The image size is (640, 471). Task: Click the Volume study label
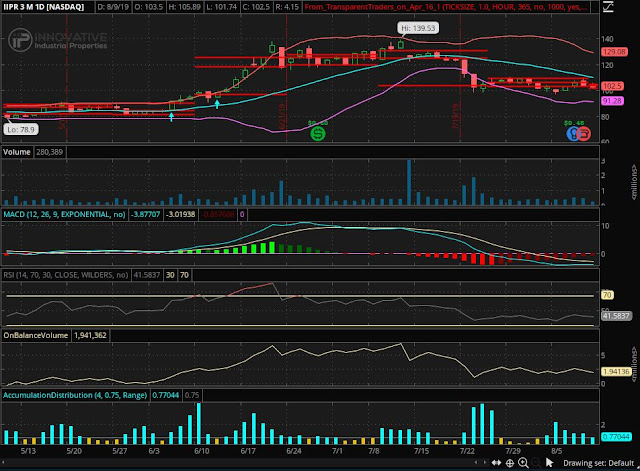17,152
